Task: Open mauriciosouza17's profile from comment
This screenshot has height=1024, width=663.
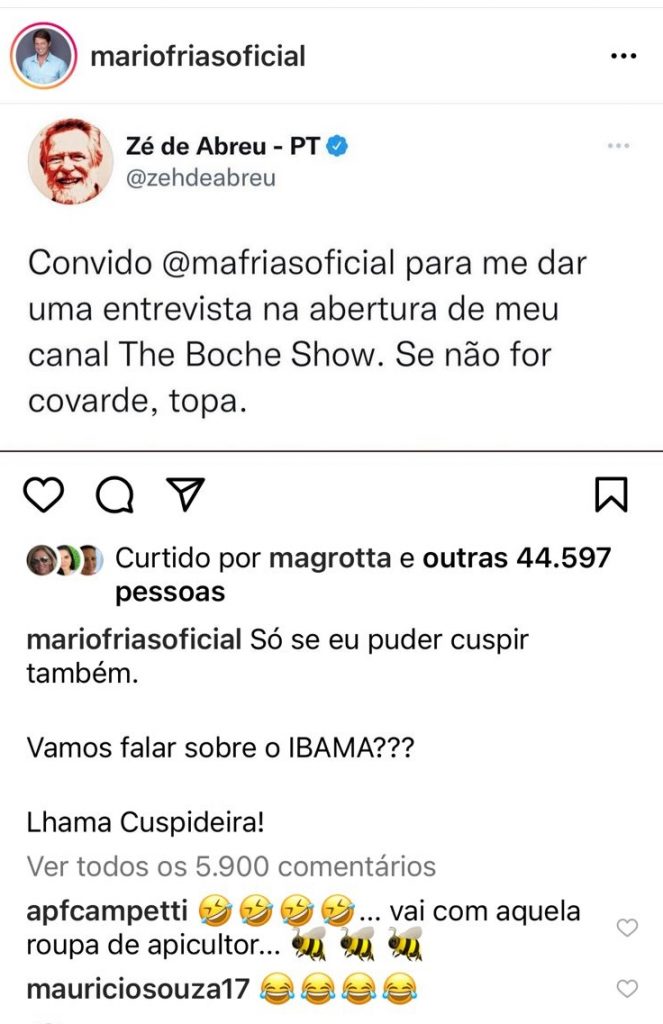Action: [136, 990]
